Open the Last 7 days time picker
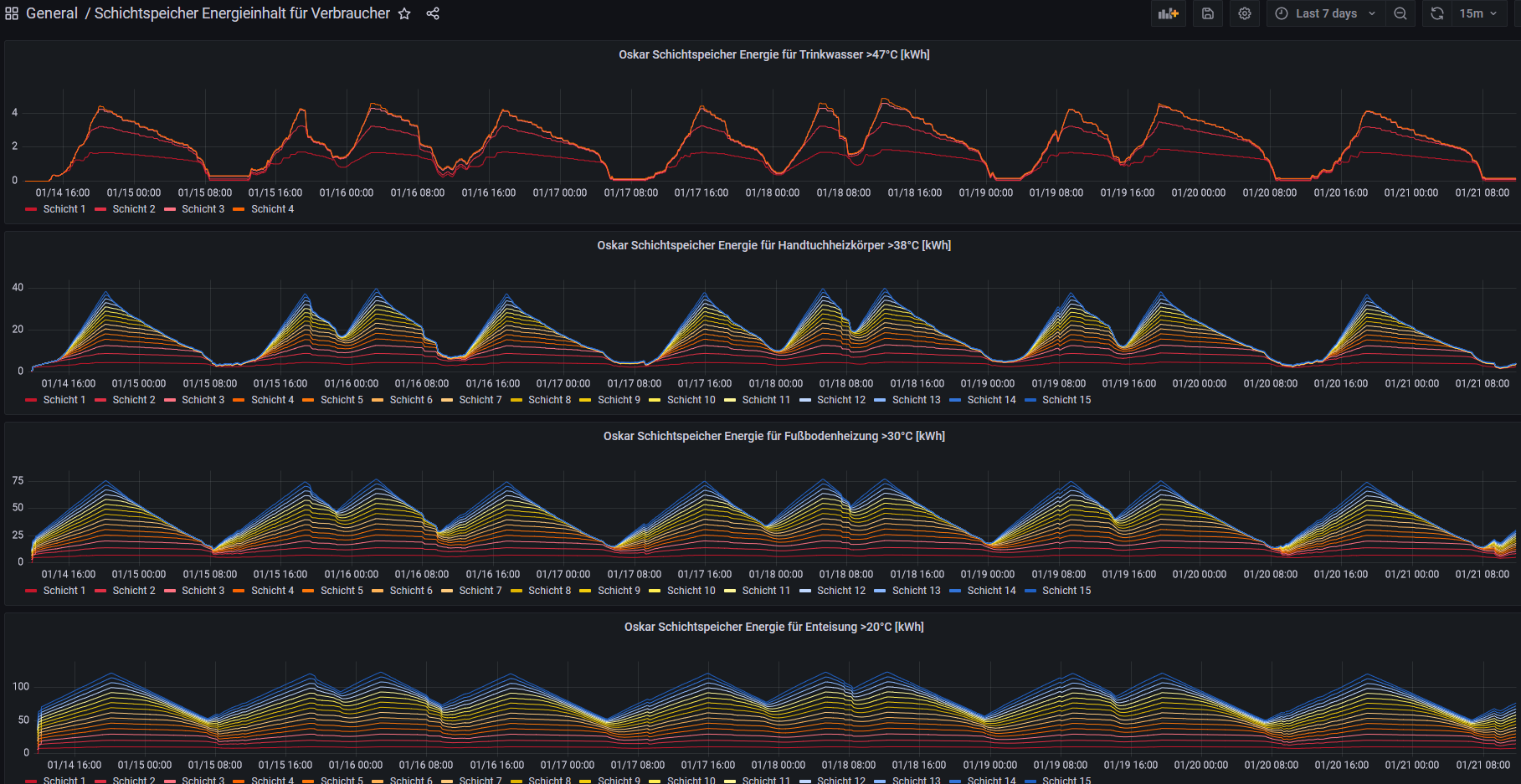This screenshot has height=784, width=1521. [1326, 13]
